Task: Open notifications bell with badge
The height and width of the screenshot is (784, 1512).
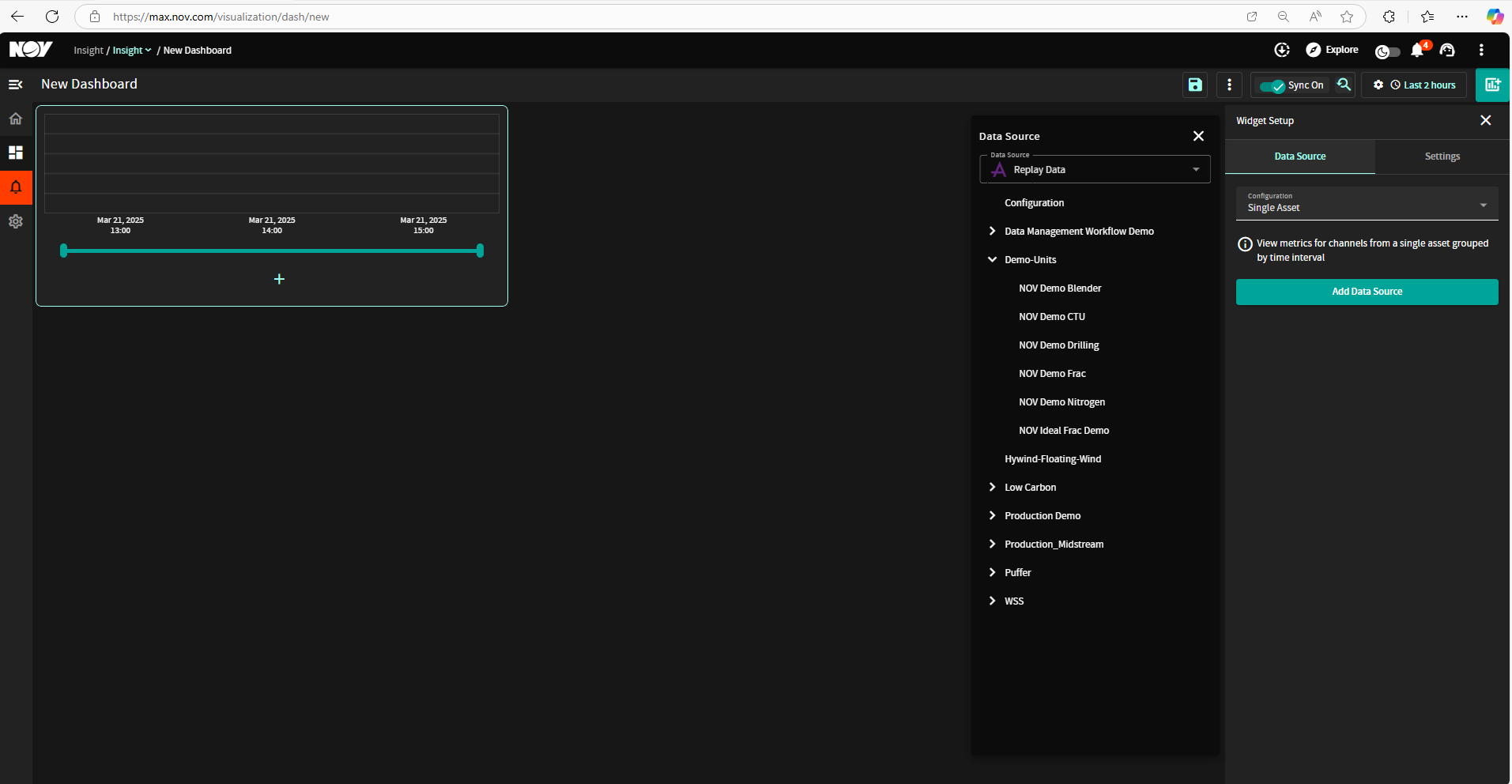Action: click(1419, 50)
